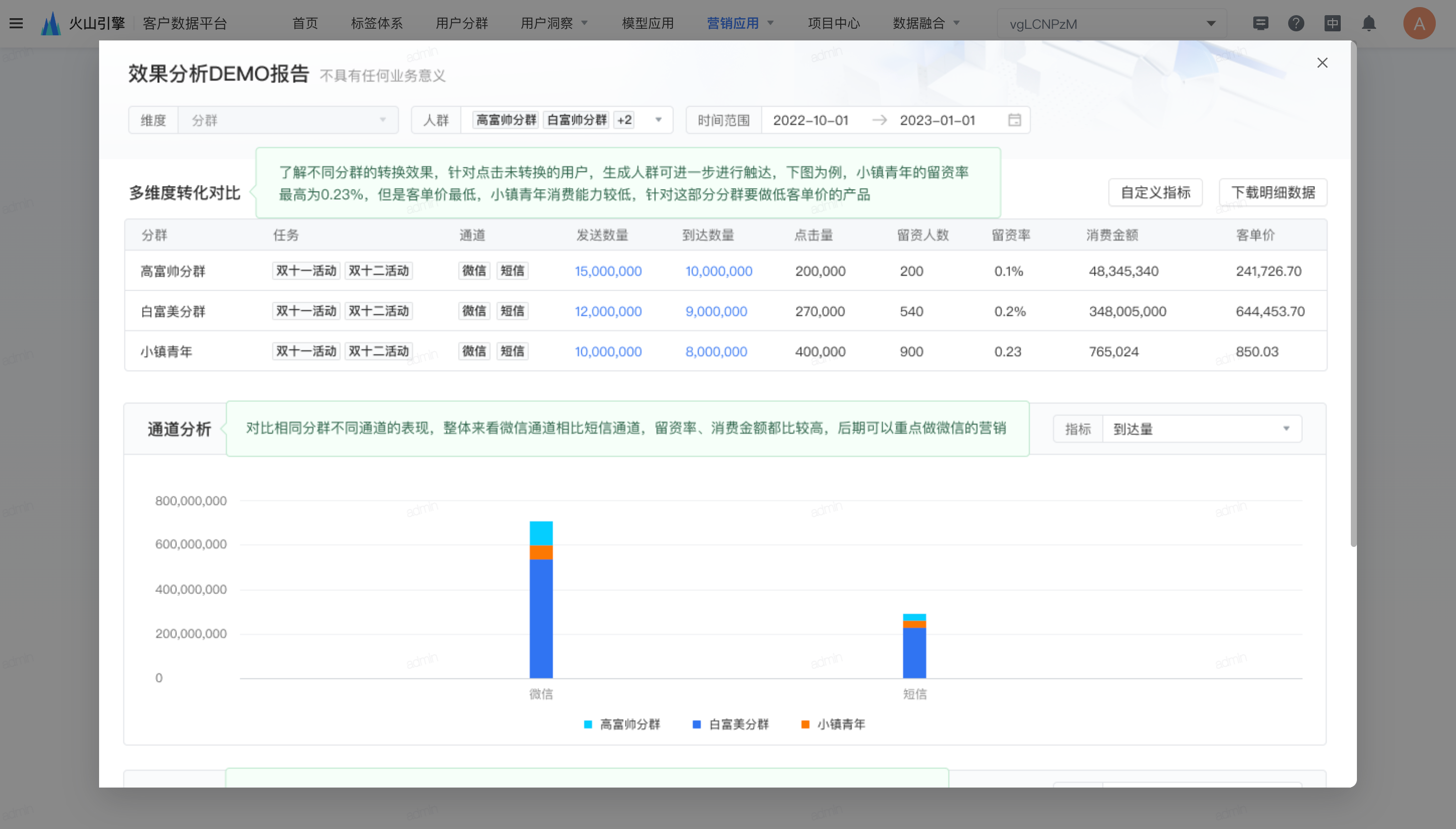Click the 短信 x-axis label
1456x829 pixels.
(x=915, y=694)
